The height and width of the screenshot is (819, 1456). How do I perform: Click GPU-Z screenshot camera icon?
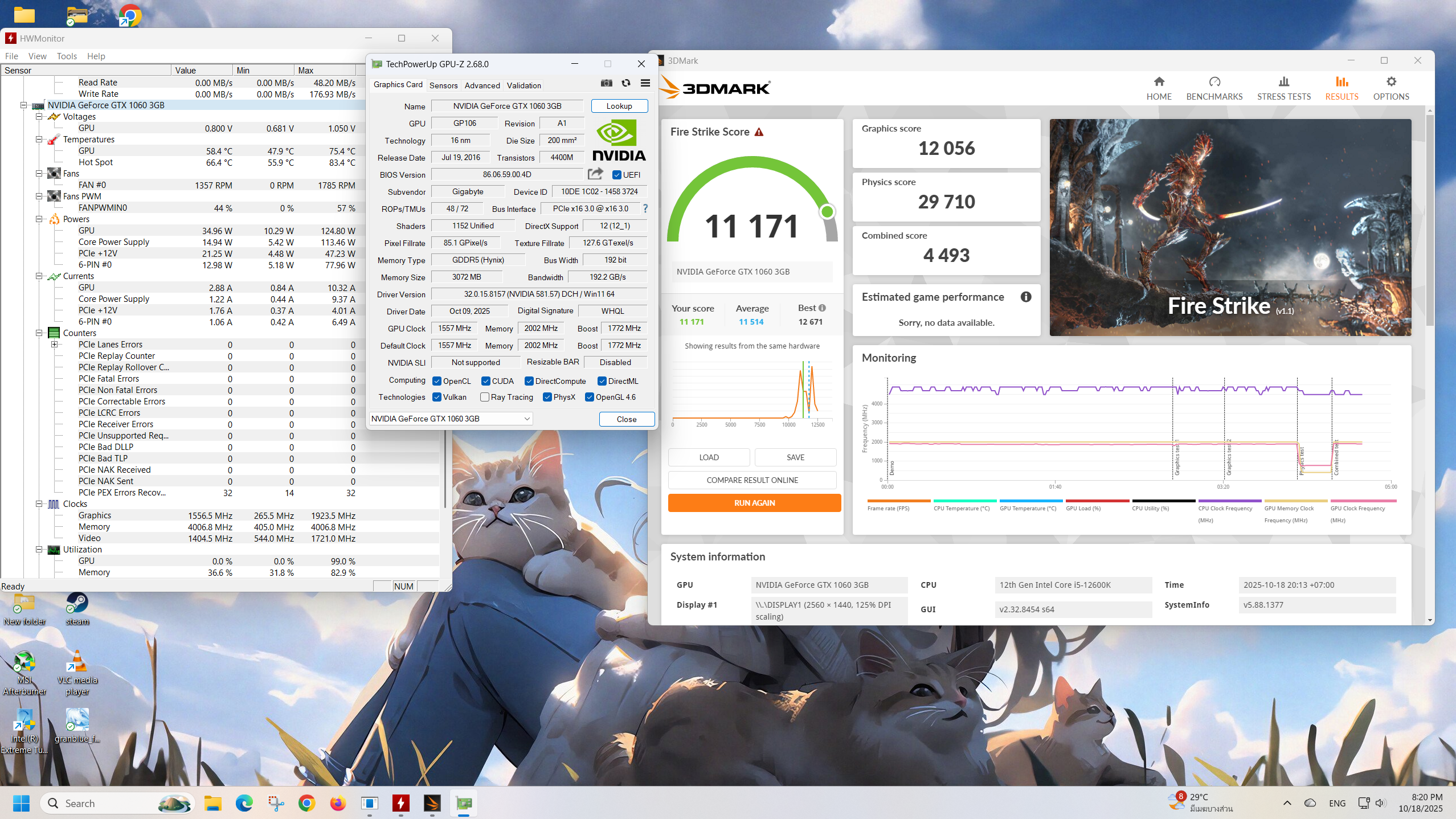tap(606, 84)
